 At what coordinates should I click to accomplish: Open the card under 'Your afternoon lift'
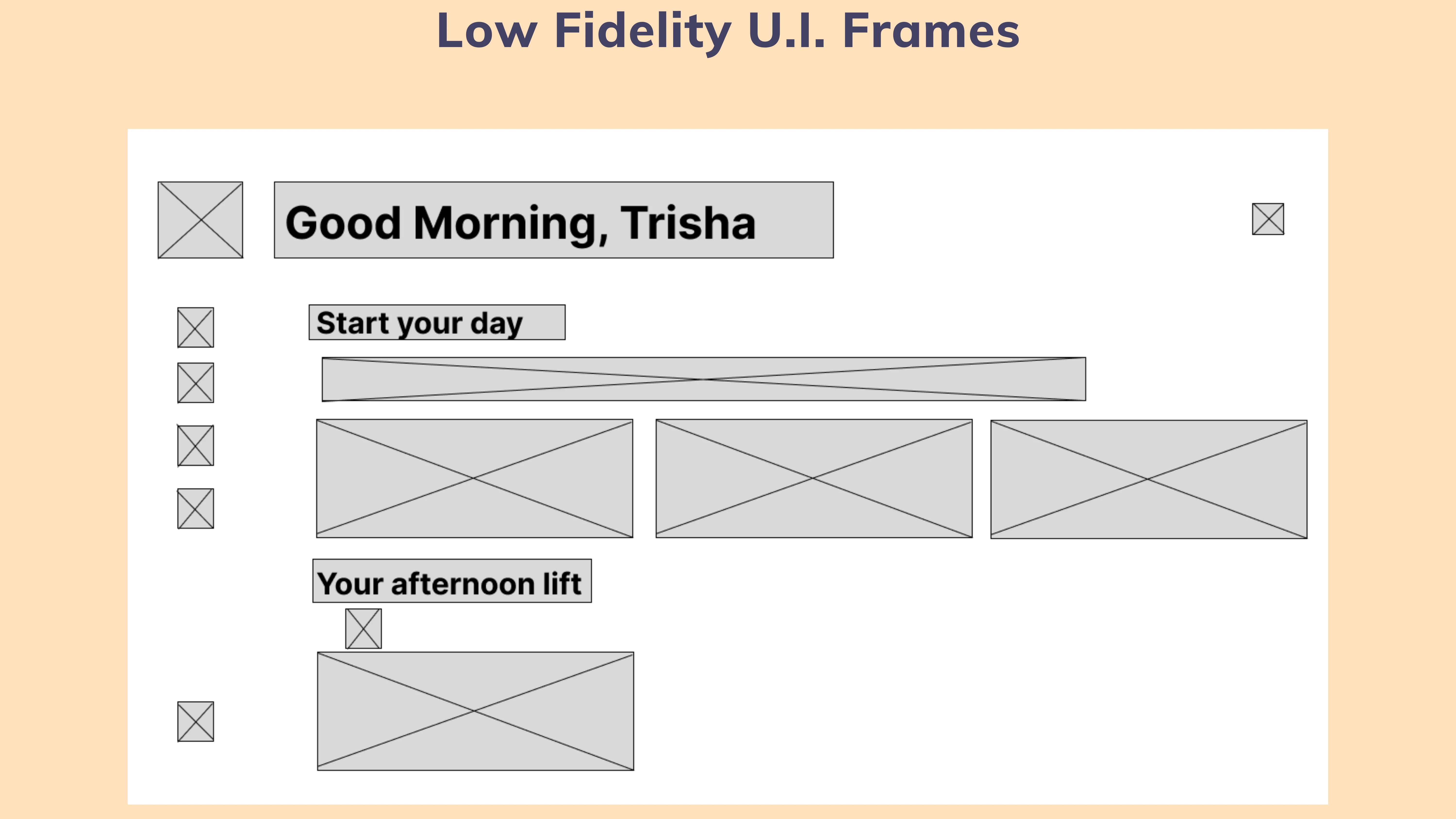click(475, 711)
